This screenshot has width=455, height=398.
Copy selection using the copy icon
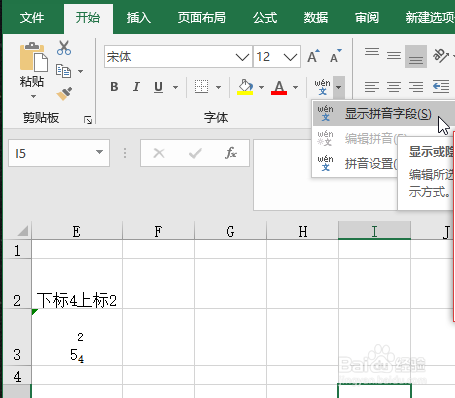click(63, 71)
